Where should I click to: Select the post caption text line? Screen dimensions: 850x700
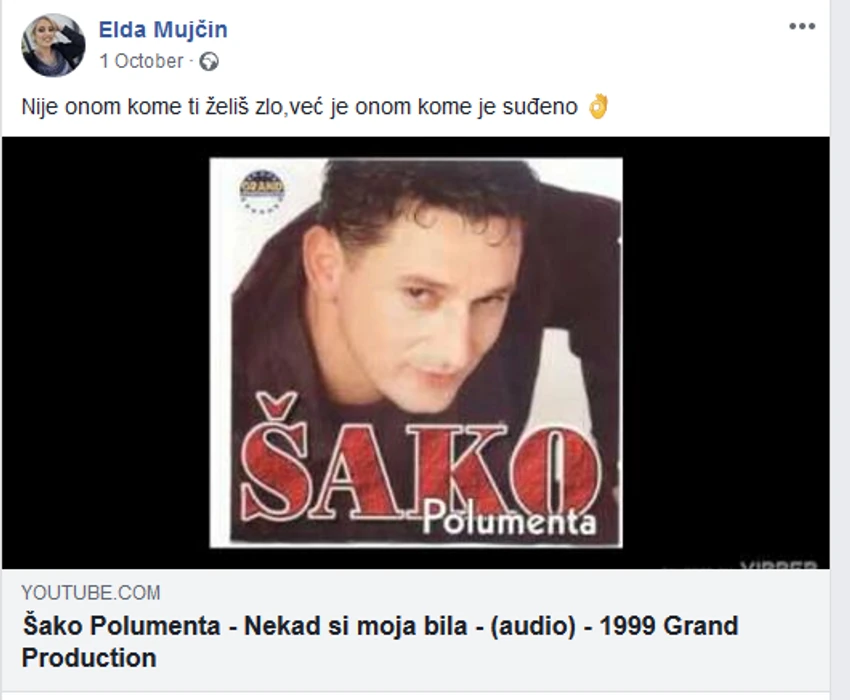point(315,107)
